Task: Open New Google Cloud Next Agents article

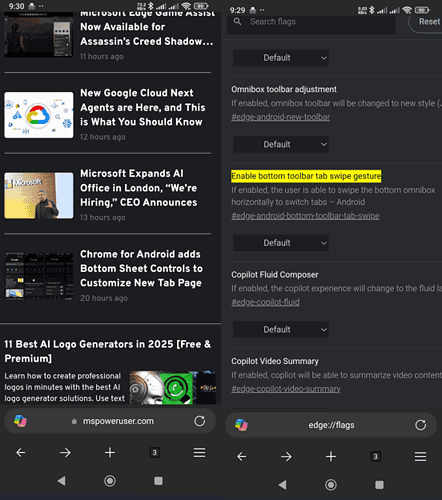Action: click(143, 107)
